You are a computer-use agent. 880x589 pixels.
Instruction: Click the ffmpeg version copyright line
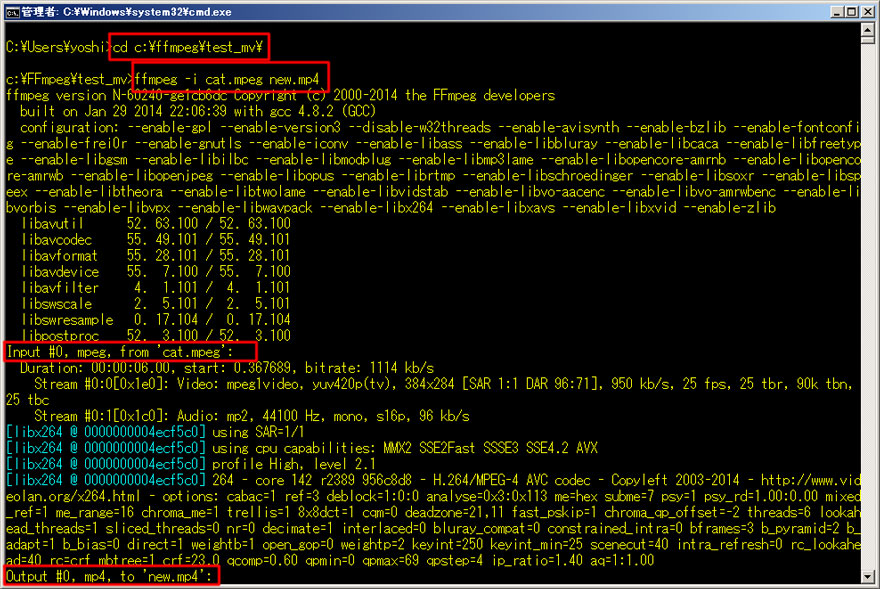point(281,95)
